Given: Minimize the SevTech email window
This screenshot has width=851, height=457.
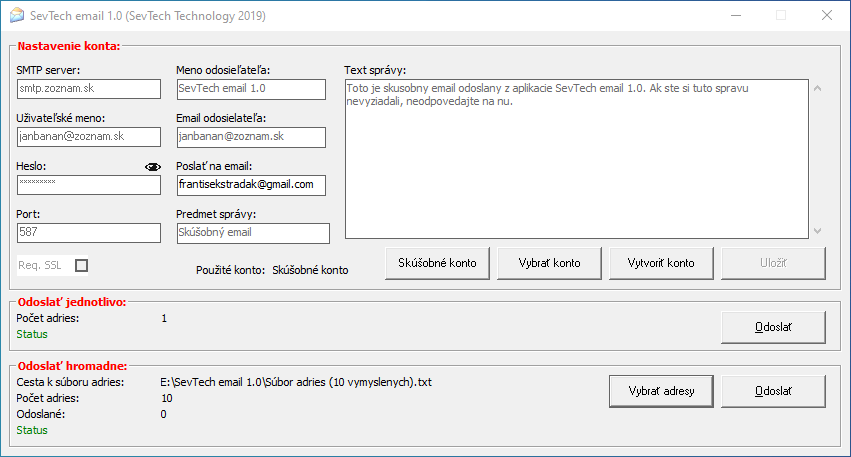Looking at the screenshot, I should [x=736, y=15].
